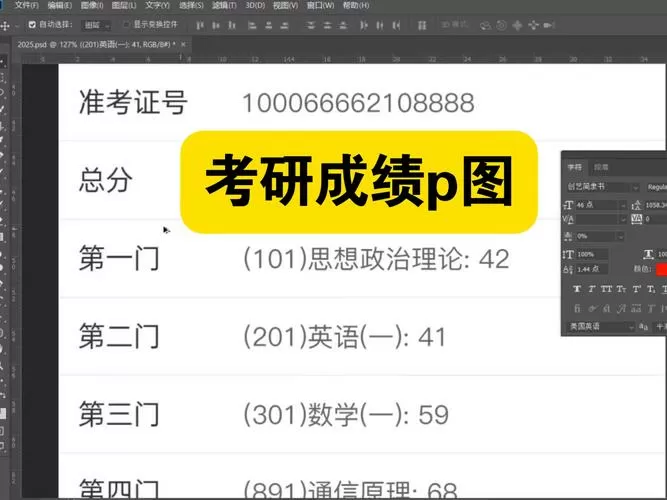Open font family dropdown 创艺简隶书
The height and width of the screenshot is (500, 667).
coord(602,187)
